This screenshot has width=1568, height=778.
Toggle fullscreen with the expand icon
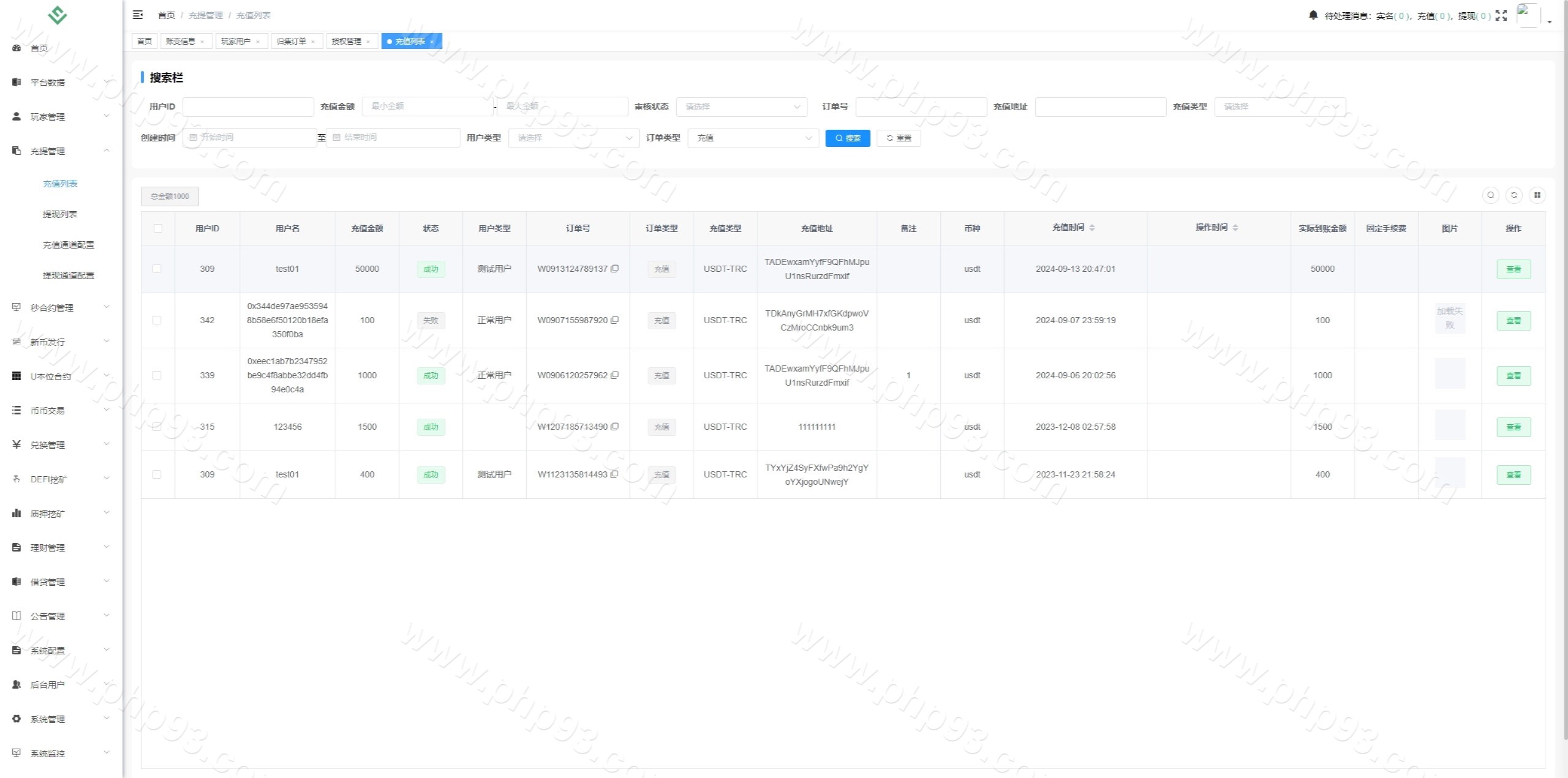point(1501,15)
